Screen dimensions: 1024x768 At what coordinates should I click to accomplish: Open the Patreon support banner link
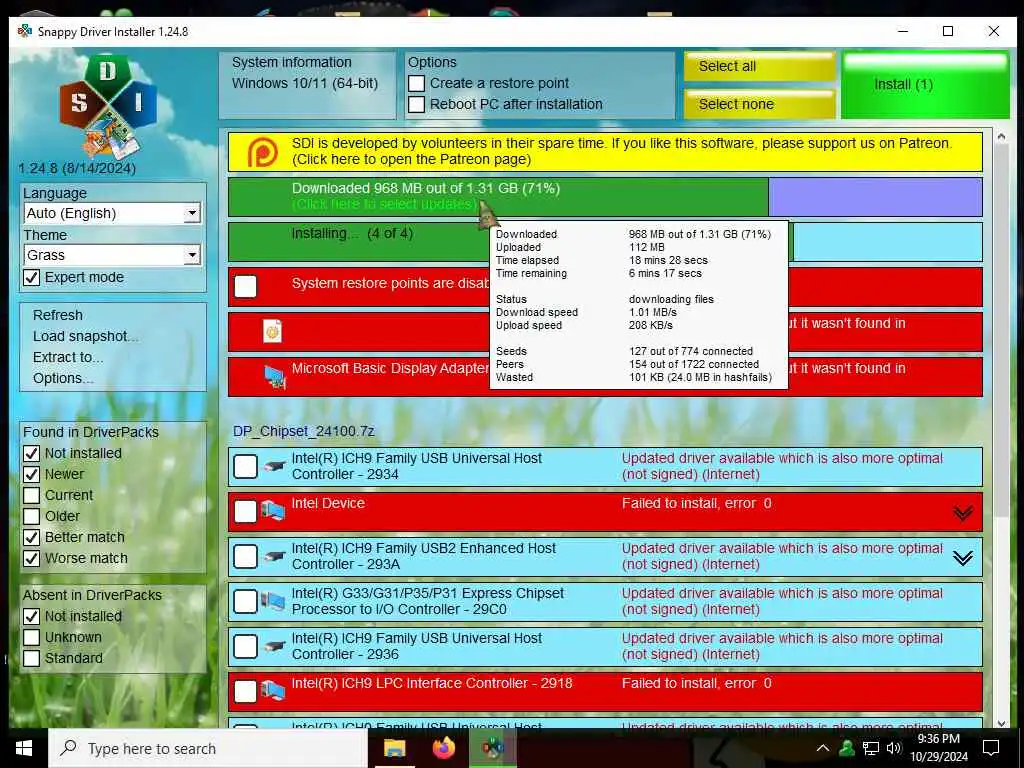pyautogui.click(x=605, y=152)
